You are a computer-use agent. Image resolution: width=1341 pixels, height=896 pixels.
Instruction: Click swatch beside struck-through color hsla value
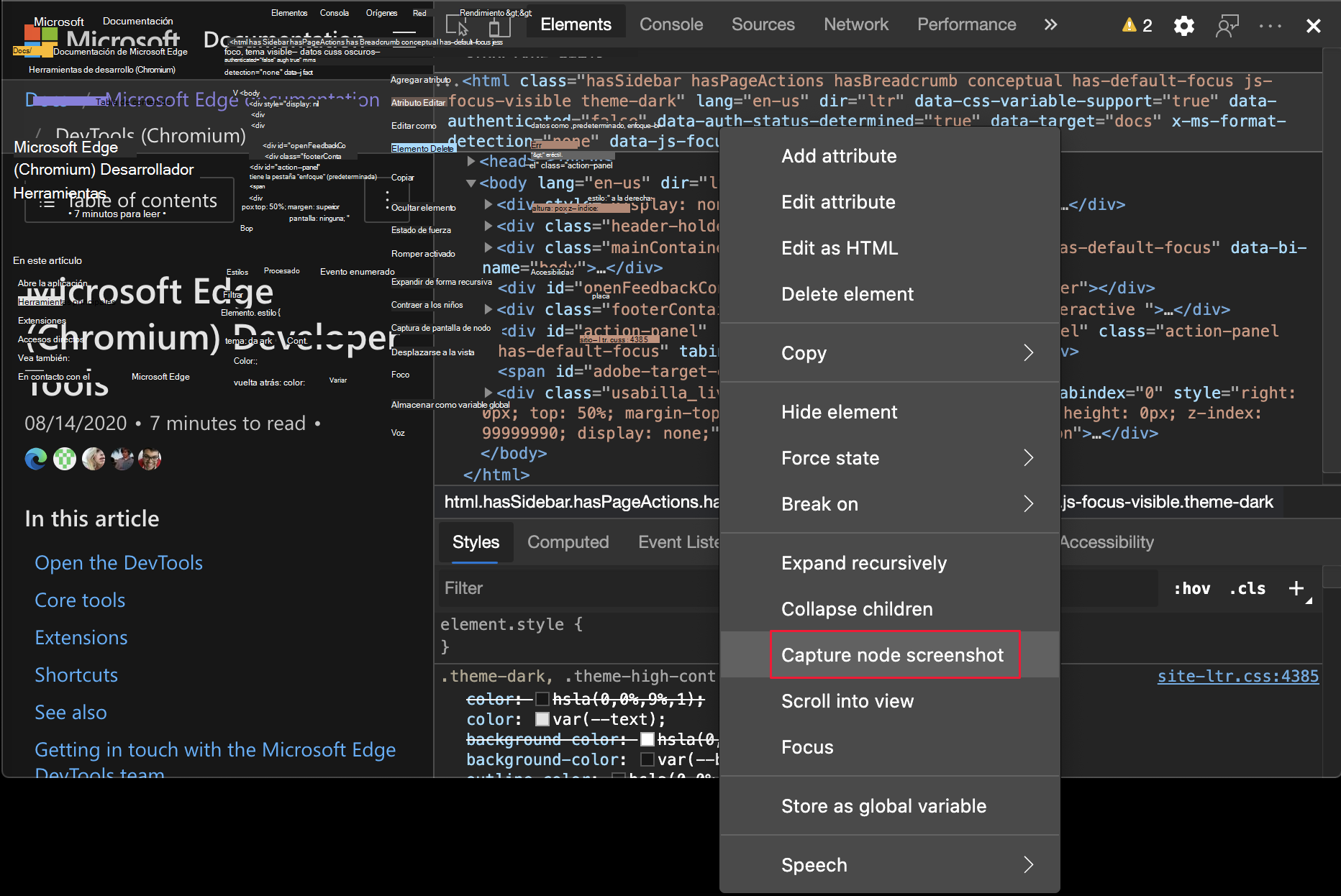click(x=543, y=699)
